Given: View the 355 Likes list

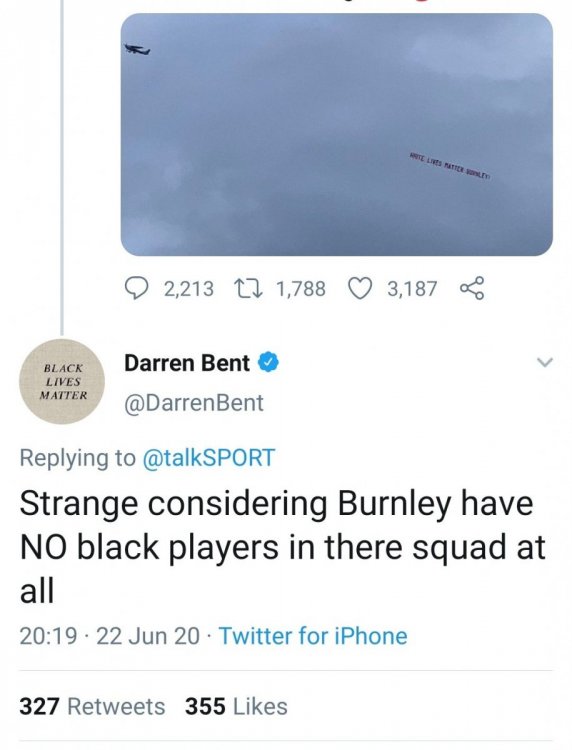Looking at the screenshot, I should (x=236, y=706).
